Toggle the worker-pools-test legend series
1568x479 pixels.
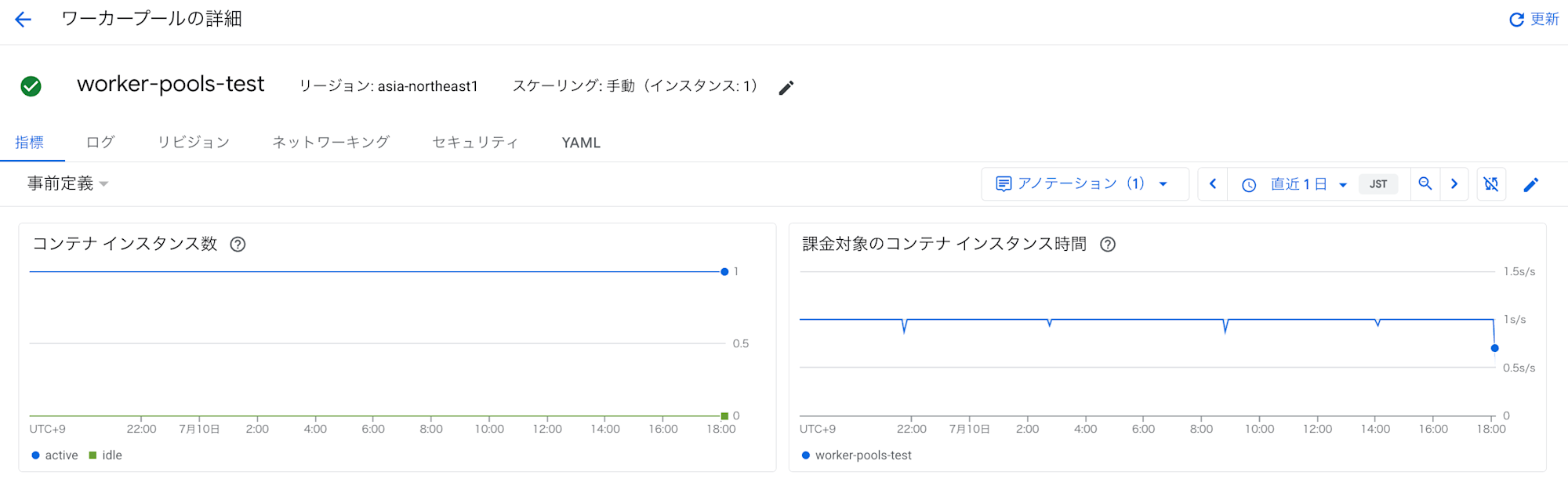(x=857, y=455)
